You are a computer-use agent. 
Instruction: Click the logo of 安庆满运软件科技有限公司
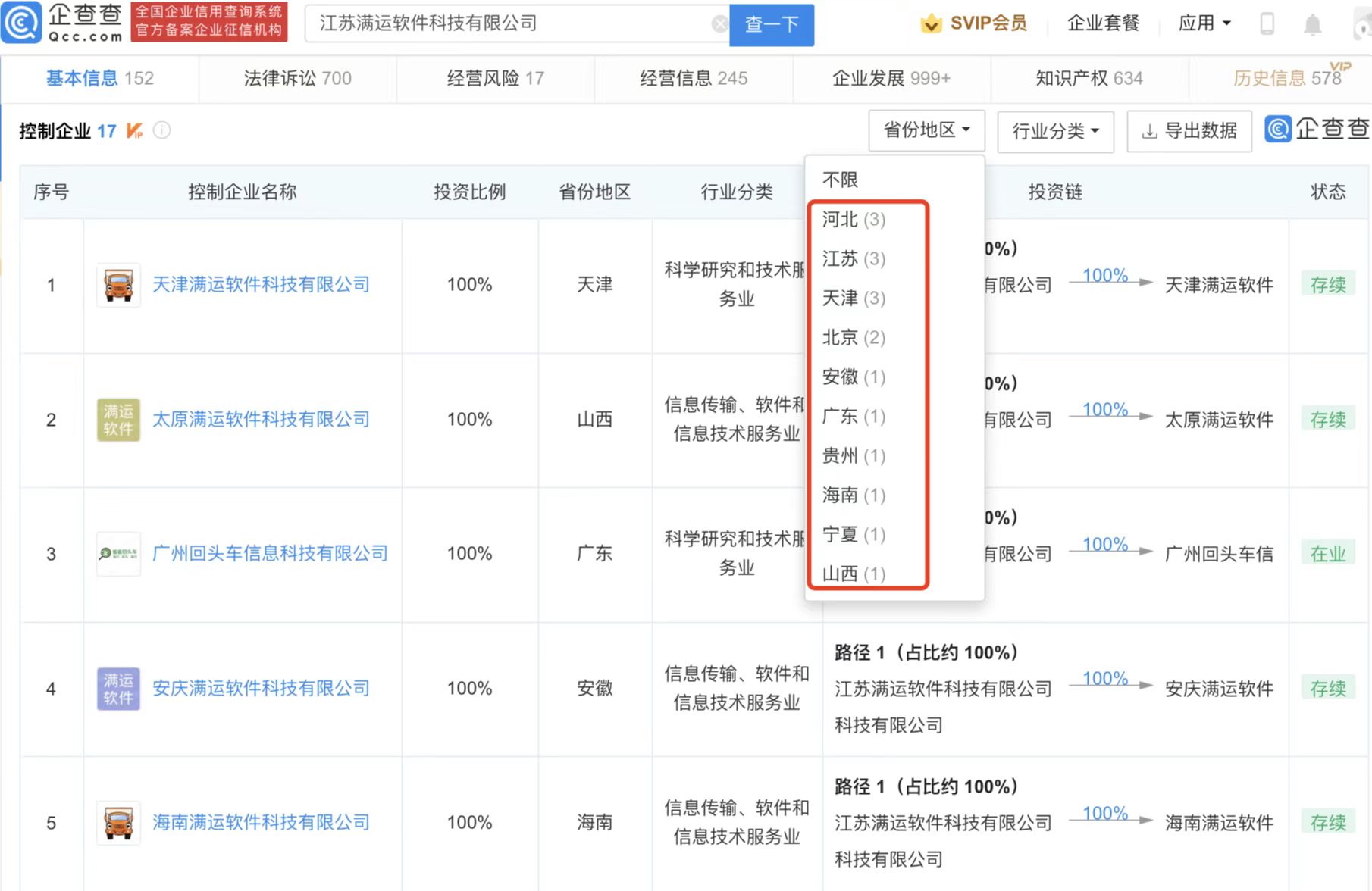pyautogui.click(x=118, y=689)
